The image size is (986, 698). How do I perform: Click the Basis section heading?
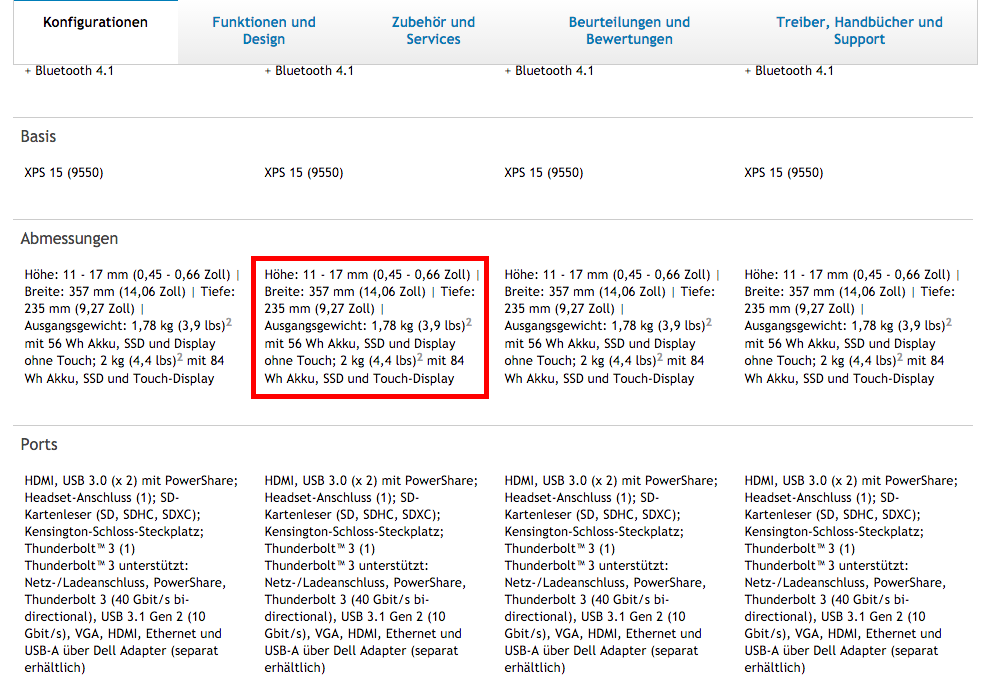coord(38,136)
